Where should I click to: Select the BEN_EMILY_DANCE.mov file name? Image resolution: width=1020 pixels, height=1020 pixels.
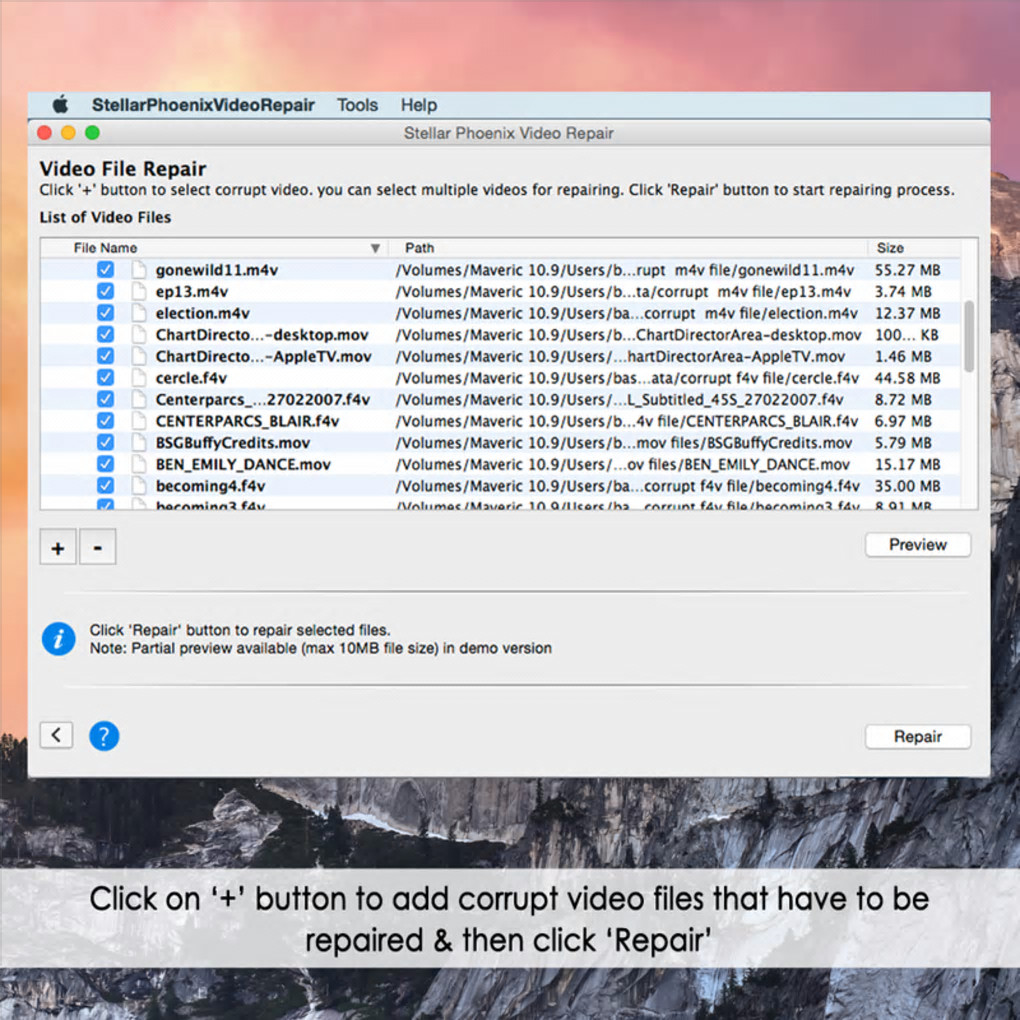pyautogui.click(x=243, y=464)
